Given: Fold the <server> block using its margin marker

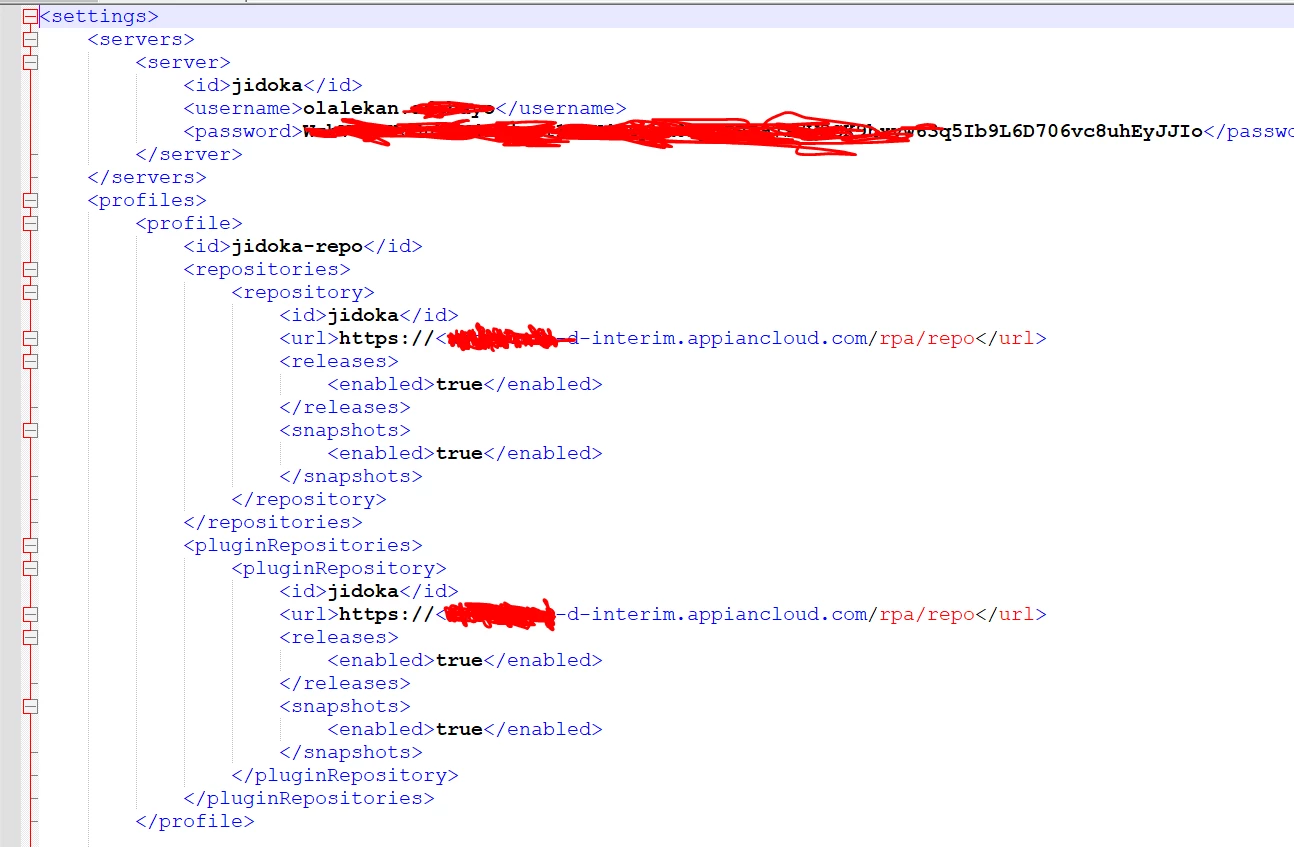Looking at the screenshot, I should pyautogui.click(x=30, y=62).
